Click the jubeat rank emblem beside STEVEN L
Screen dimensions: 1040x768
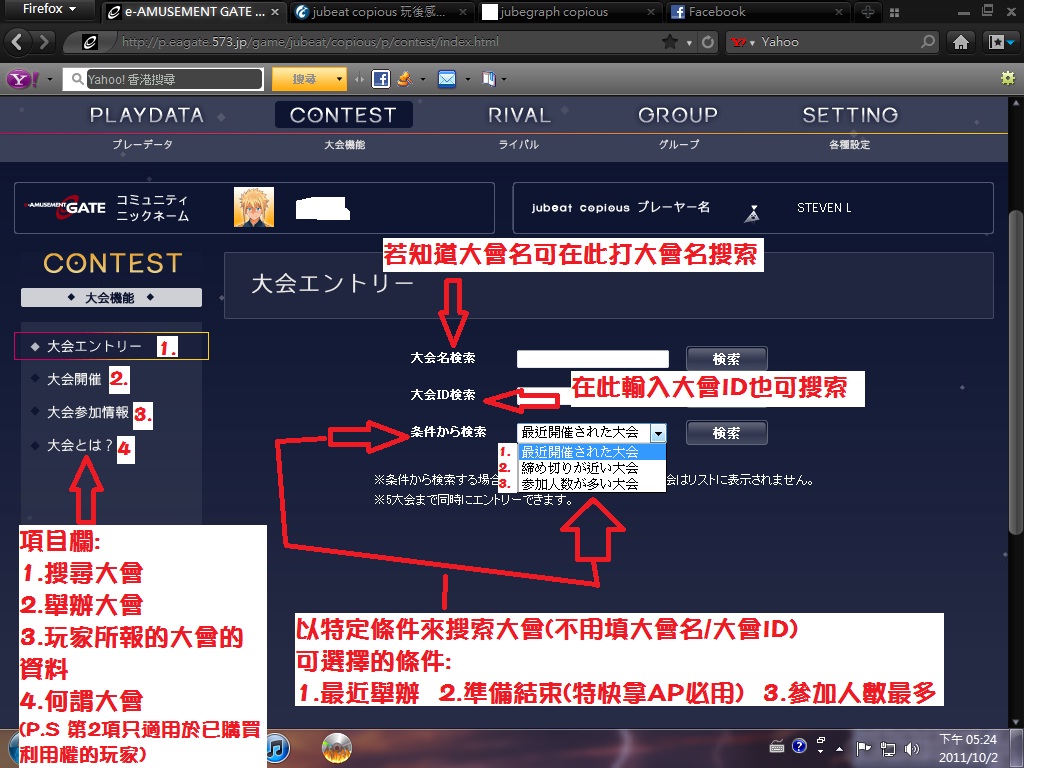point(752,213)
